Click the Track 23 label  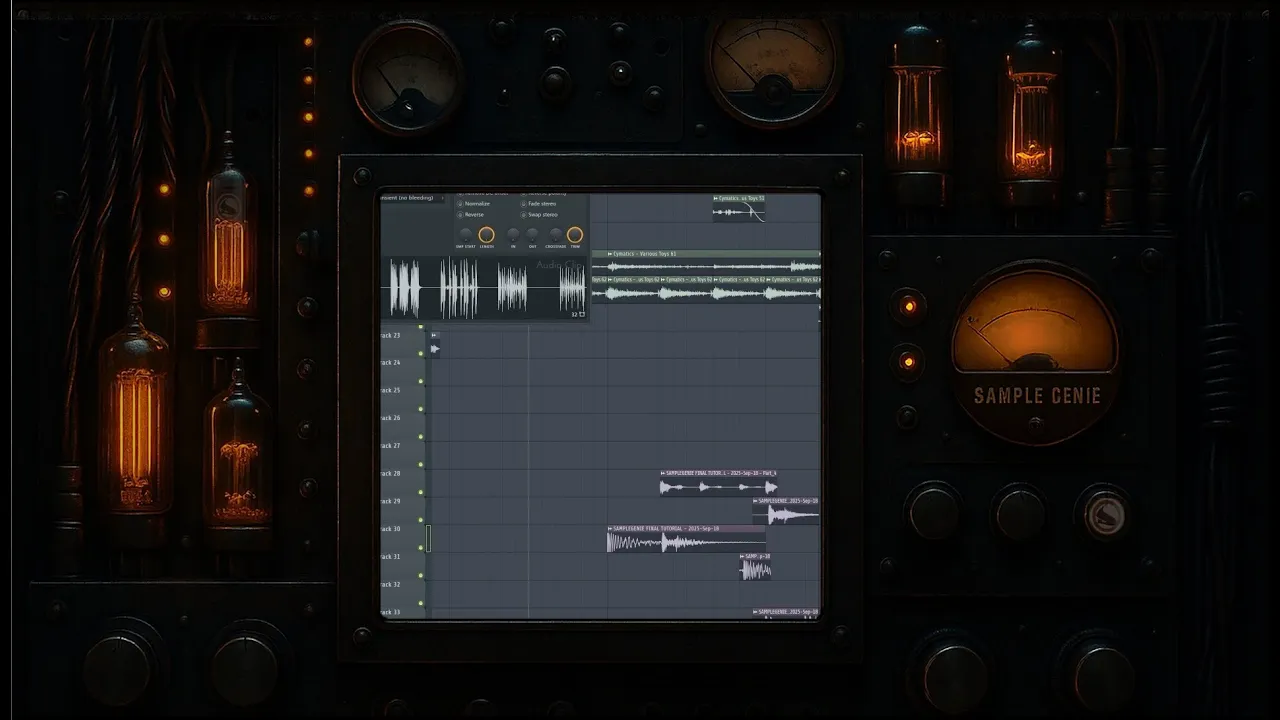click(390, 335)
